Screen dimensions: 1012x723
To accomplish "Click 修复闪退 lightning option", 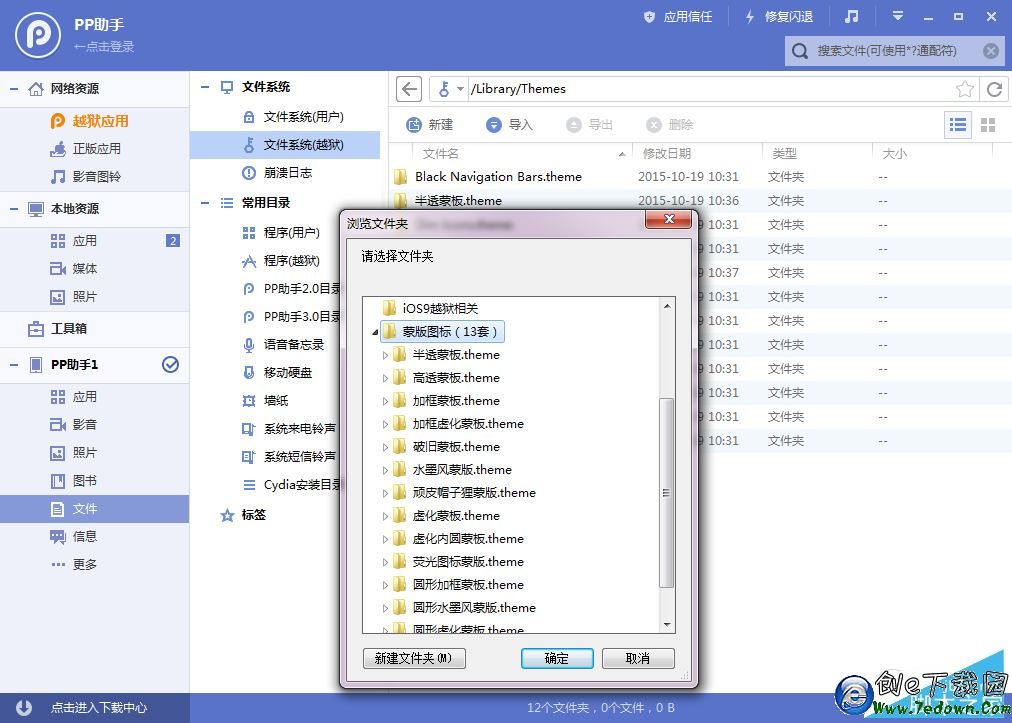I will [x=779, y=17].
